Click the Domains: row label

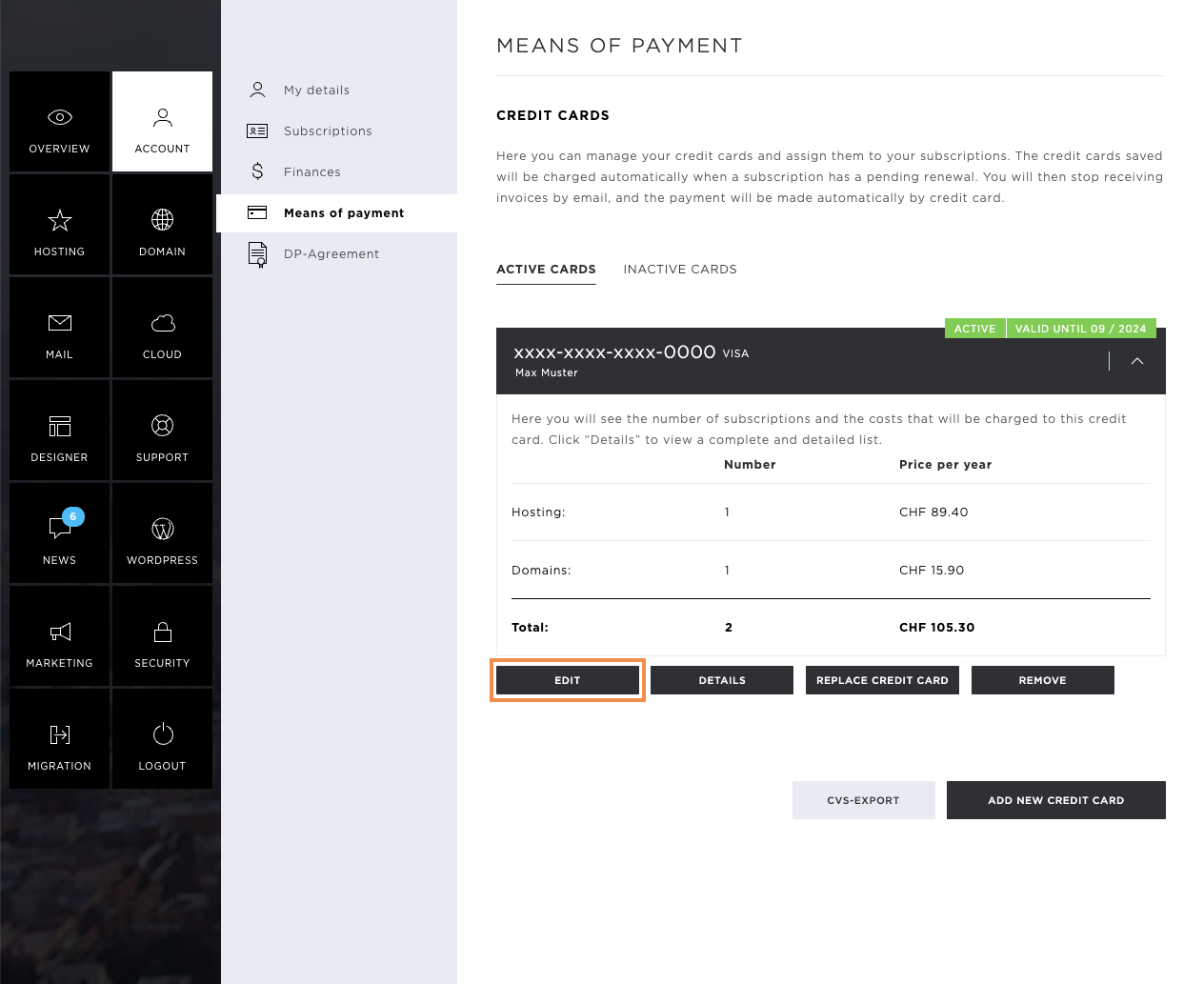[x=541, y=571]
